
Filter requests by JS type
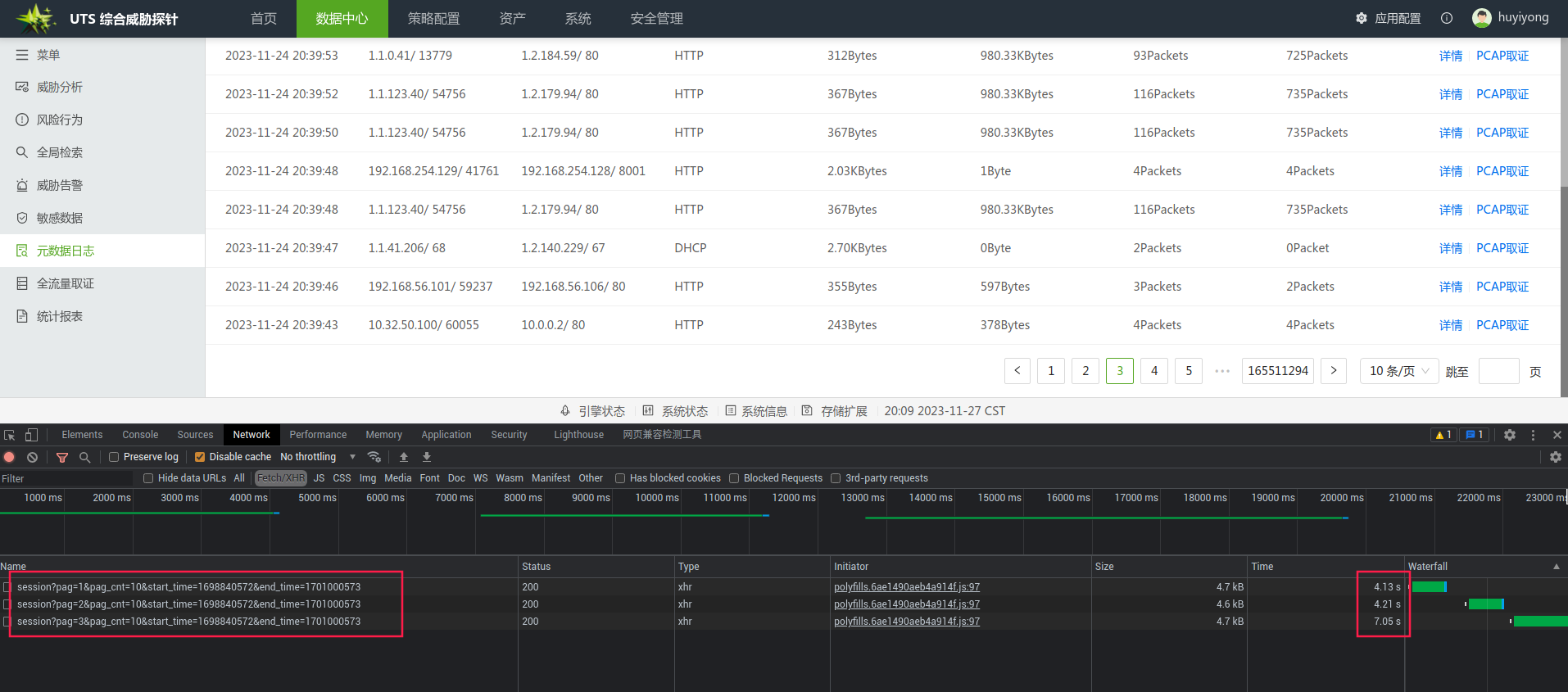coord(319,478)
